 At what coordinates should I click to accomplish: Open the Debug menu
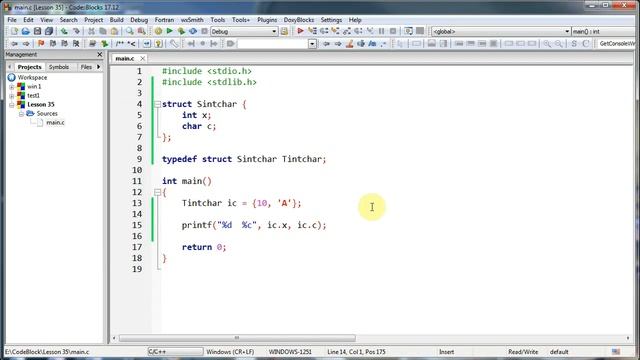pos(139,20)
